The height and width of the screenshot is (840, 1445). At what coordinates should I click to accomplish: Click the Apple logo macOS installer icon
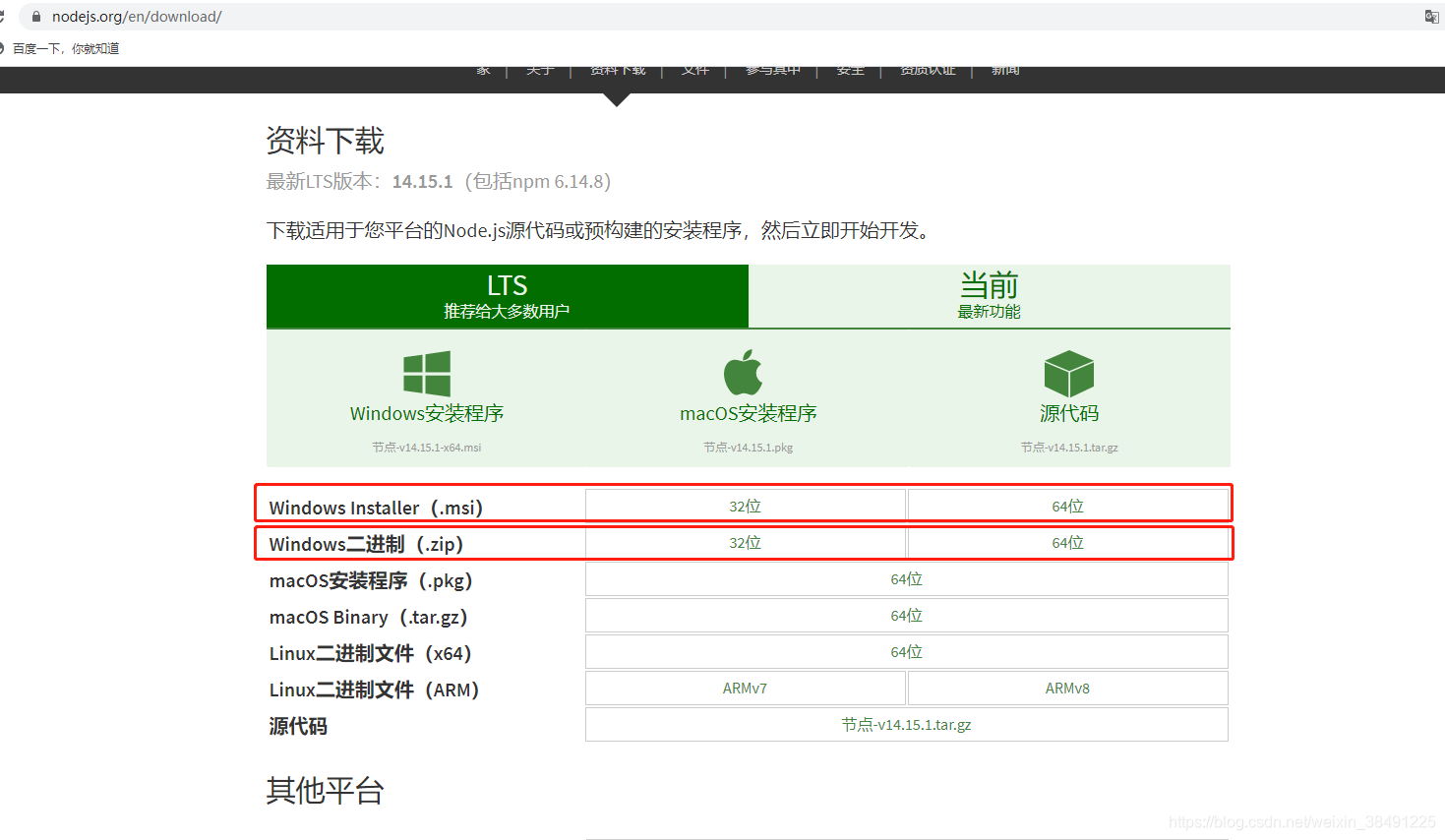tap(744, 373)
